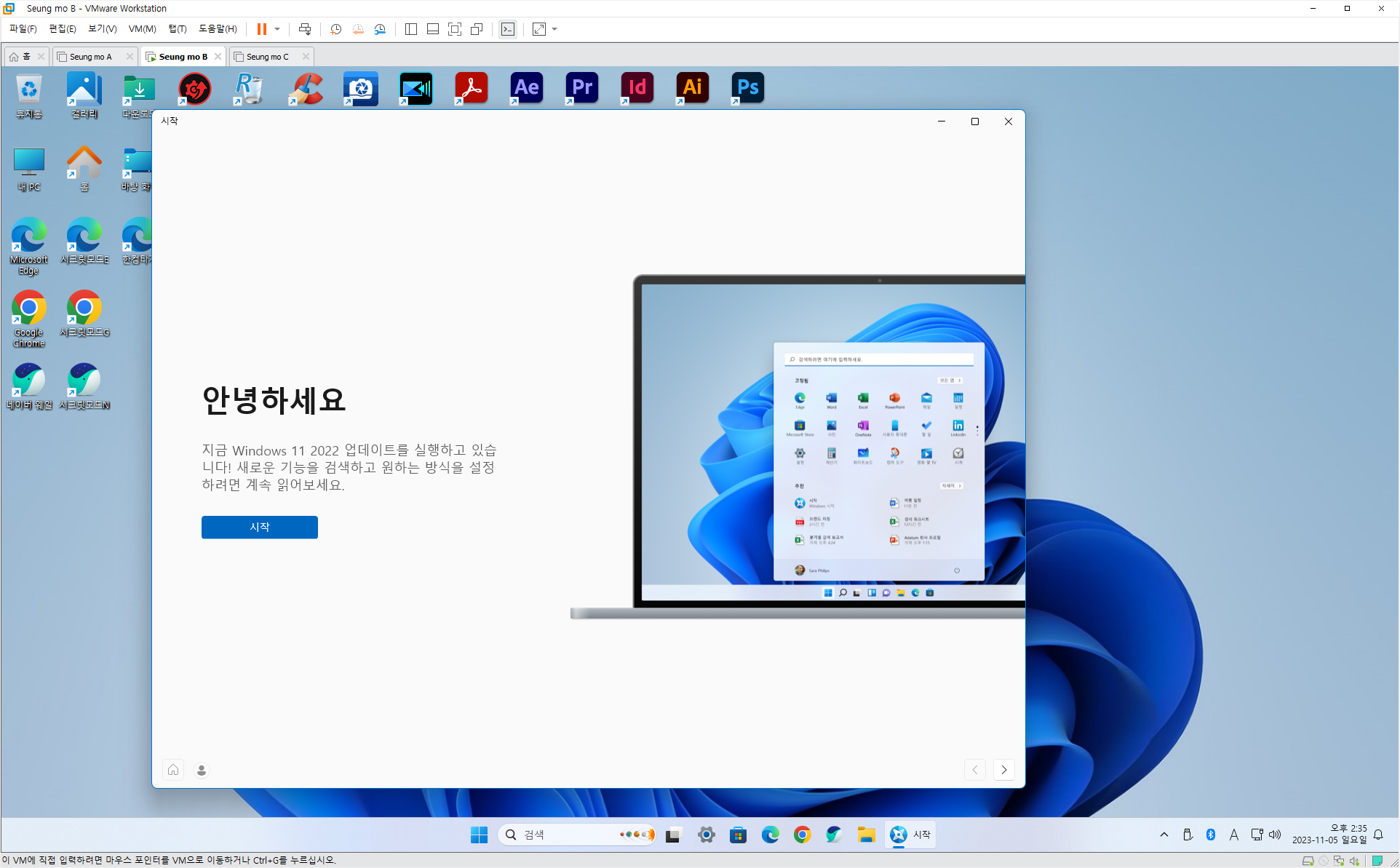Toggle the thumbnail bar view
The height and width of the screenshot is (868, 1400).
433,29
